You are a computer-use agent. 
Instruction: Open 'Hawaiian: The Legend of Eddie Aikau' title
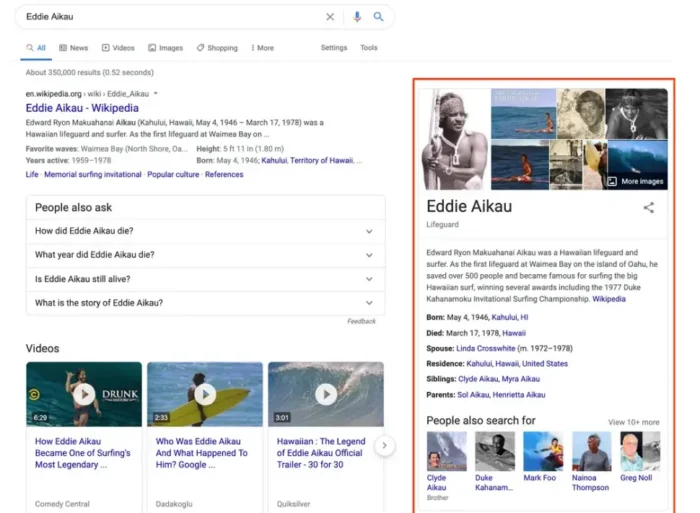(321, 453)
